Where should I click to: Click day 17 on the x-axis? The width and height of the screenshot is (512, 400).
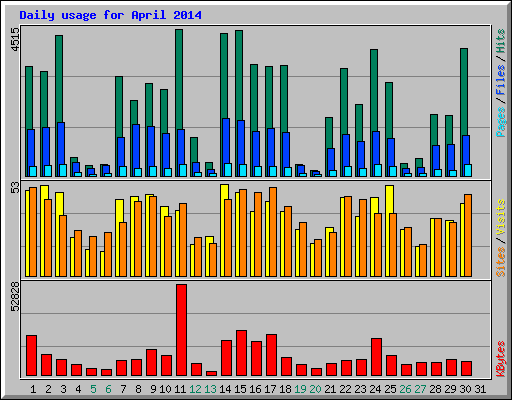point(270,389)
